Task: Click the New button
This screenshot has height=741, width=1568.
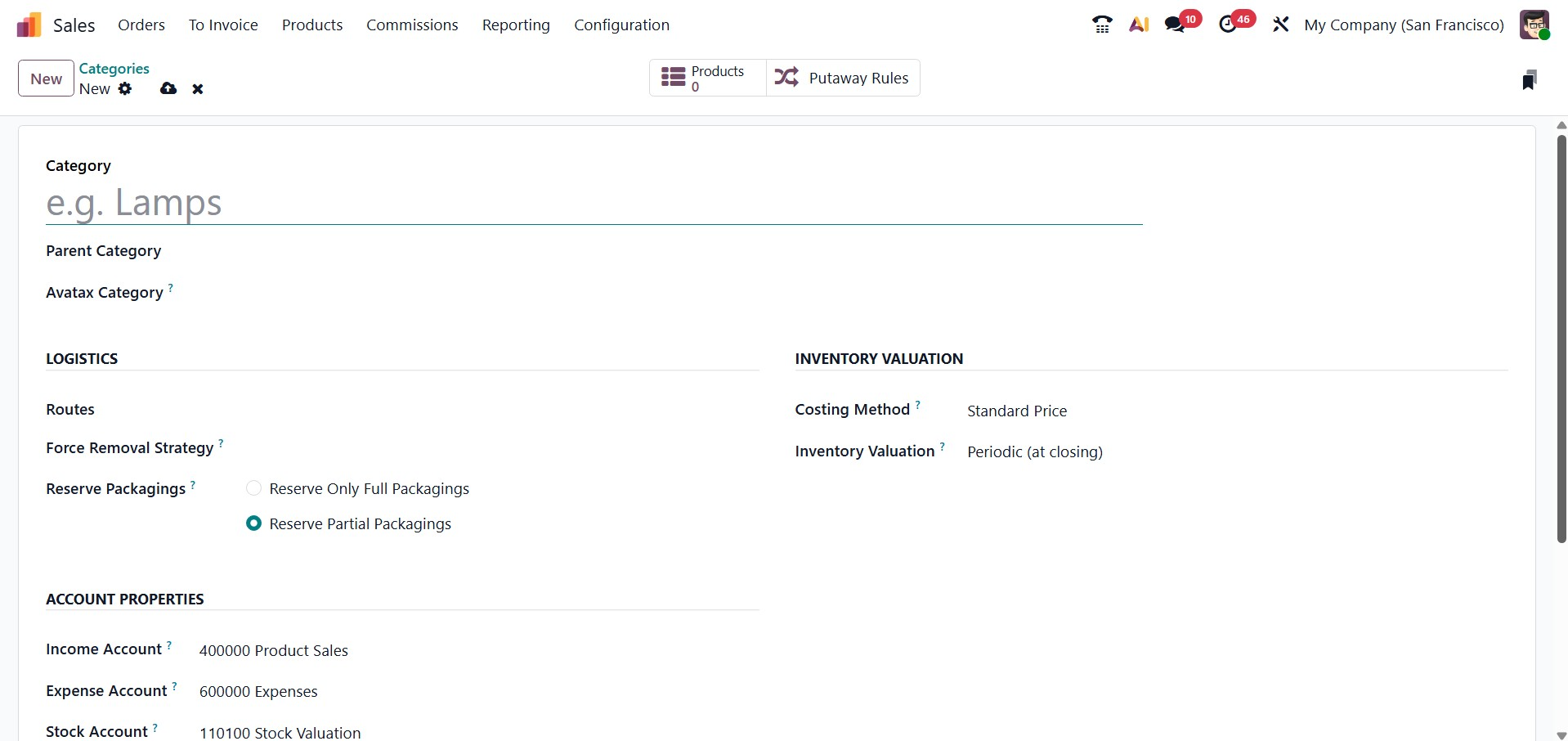Action: tap(46, 79)
